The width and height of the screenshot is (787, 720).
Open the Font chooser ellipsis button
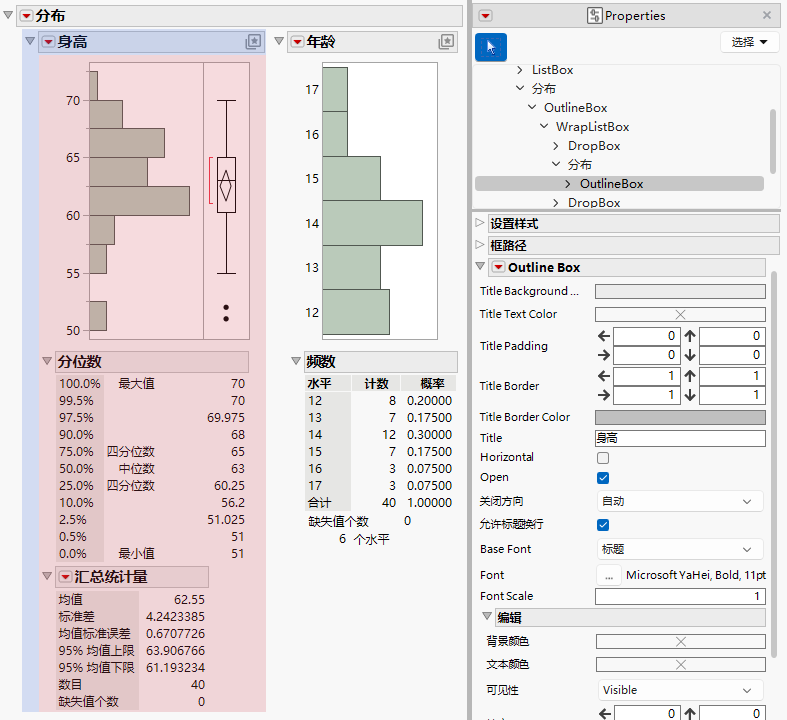pyautogui.click(x=609, y=575)
